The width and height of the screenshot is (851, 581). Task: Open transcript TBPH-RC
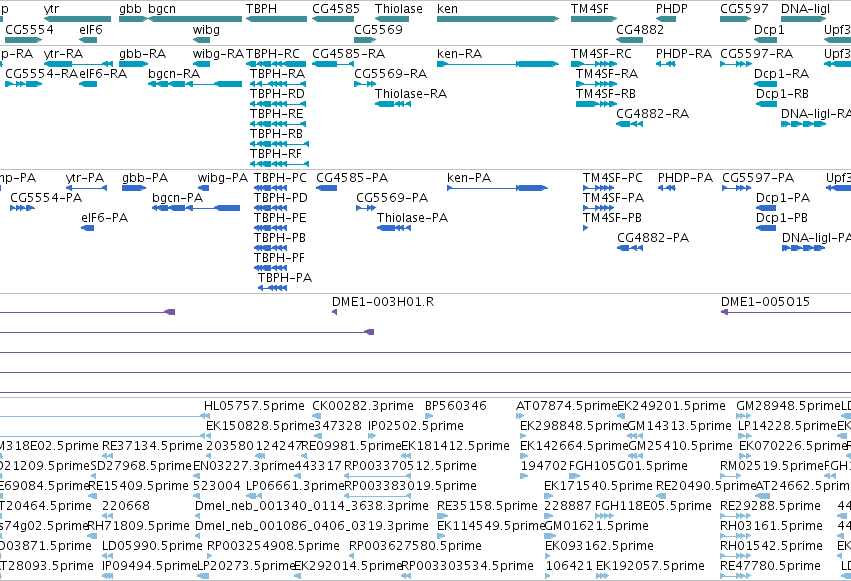point(272,54)
